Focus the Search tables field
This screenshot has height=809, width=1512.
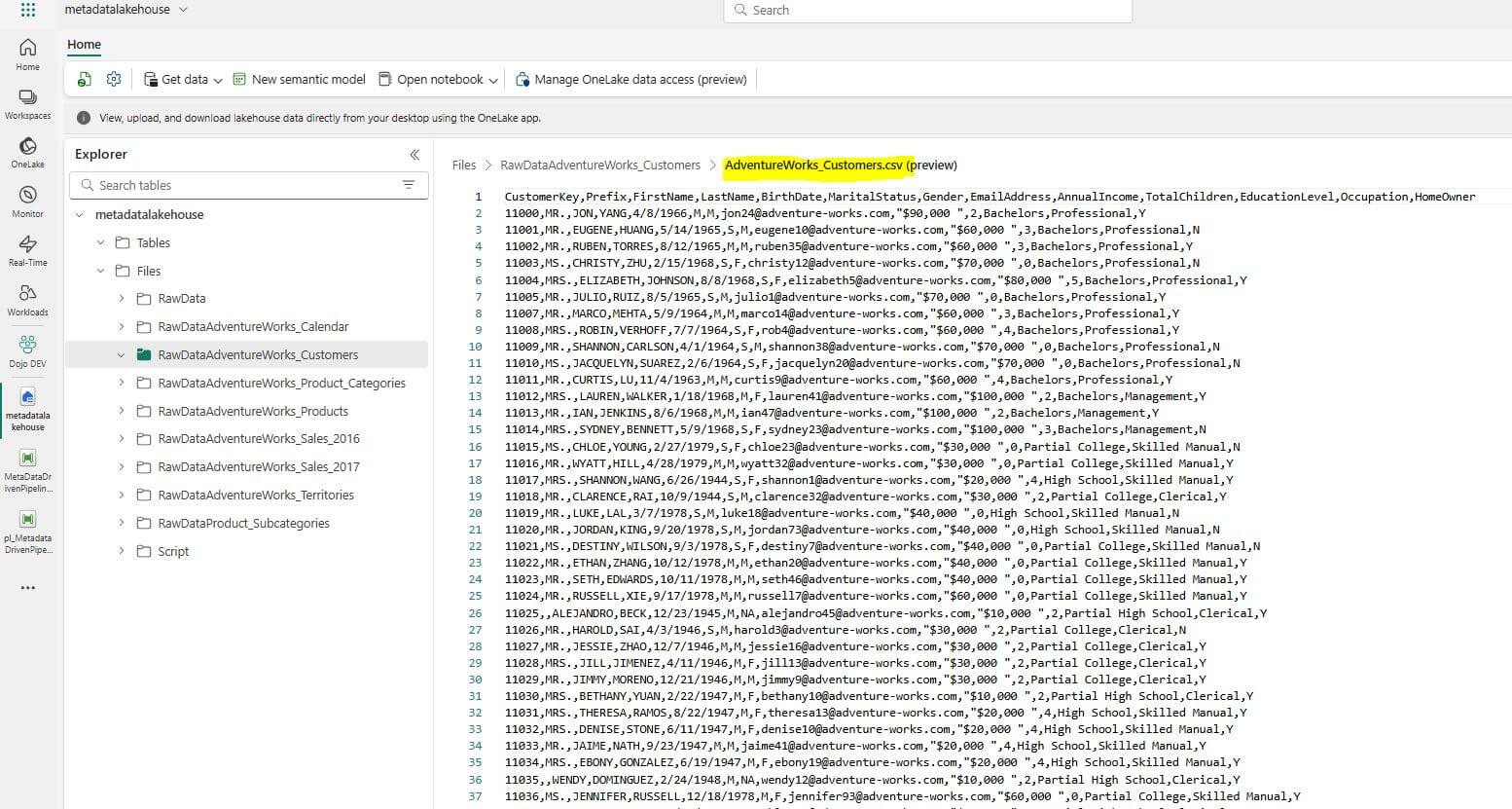coord(249,185)
